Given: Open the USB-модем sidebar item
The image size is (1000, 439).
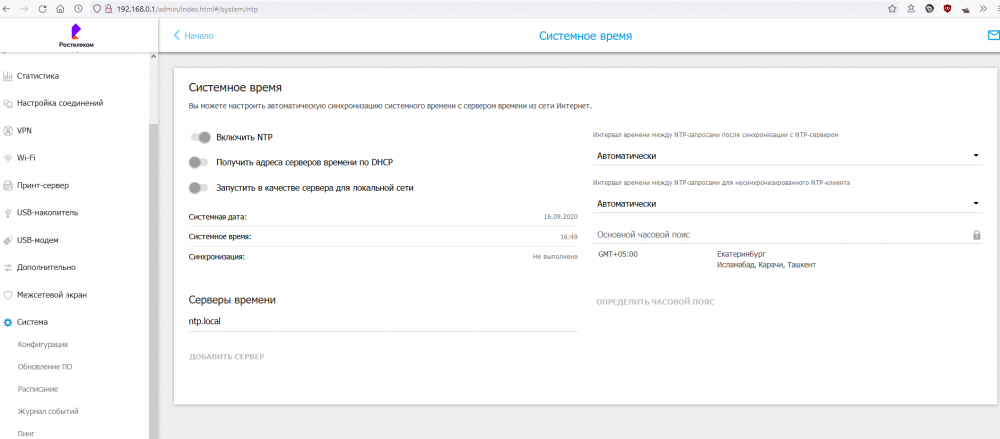Looking at the screenshot, I should coord(40,240).
